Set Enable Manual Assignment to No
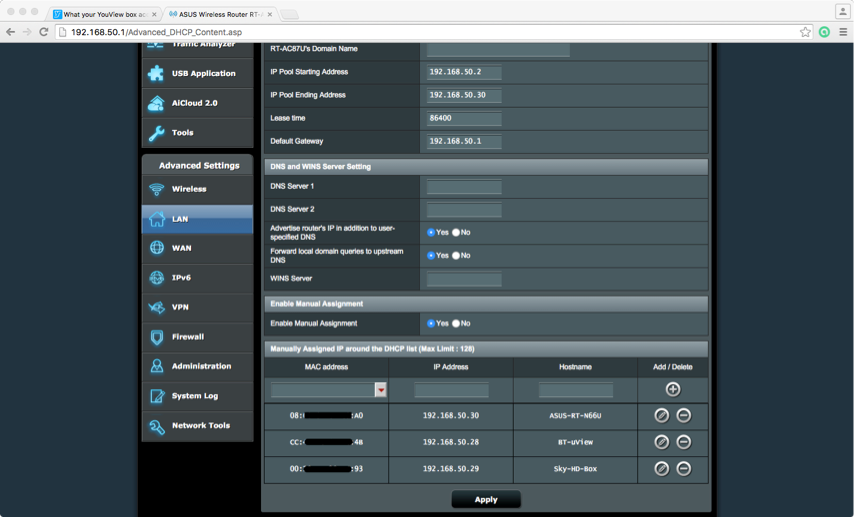854x518 pixels. pyautogui.click(x=455, y=324)
